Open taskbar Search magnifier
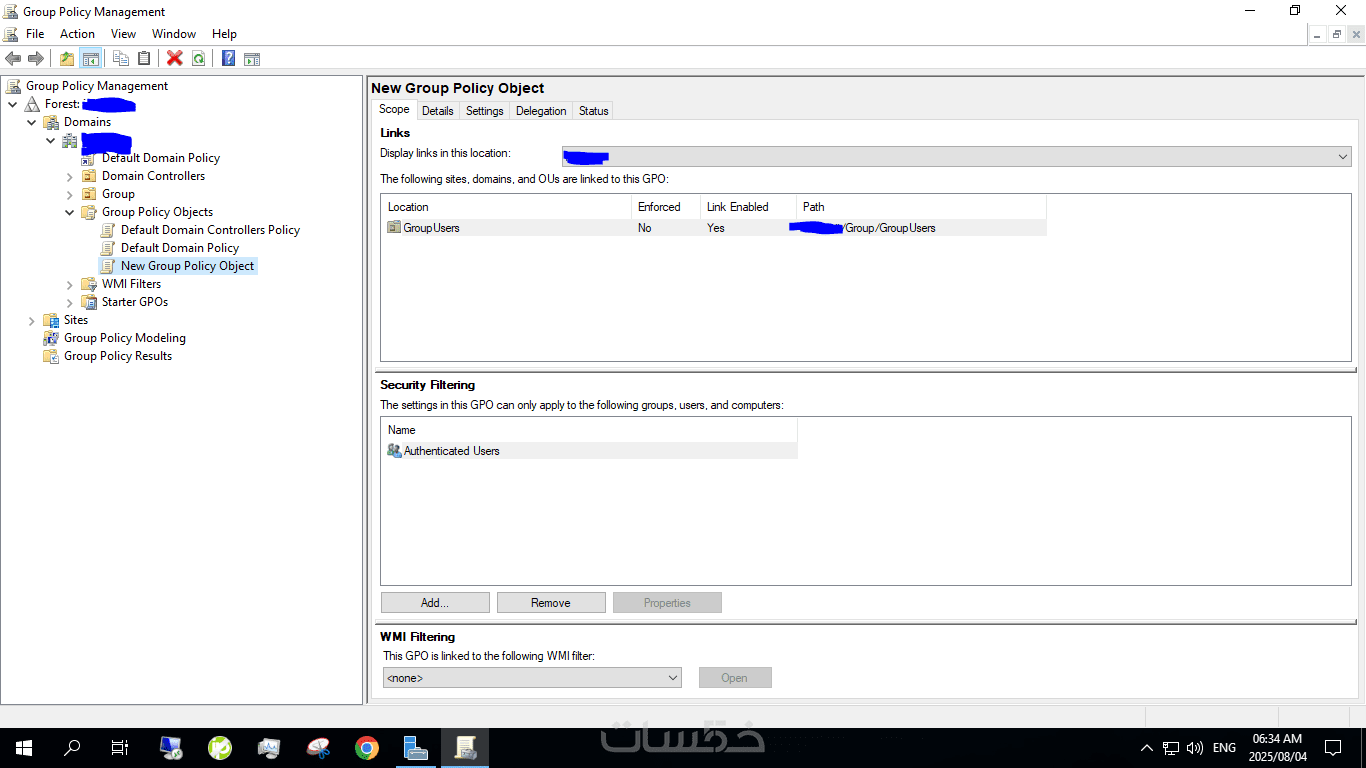This screenshot has height=768, width=1366. pyautogui.click(x=72, y=748)
